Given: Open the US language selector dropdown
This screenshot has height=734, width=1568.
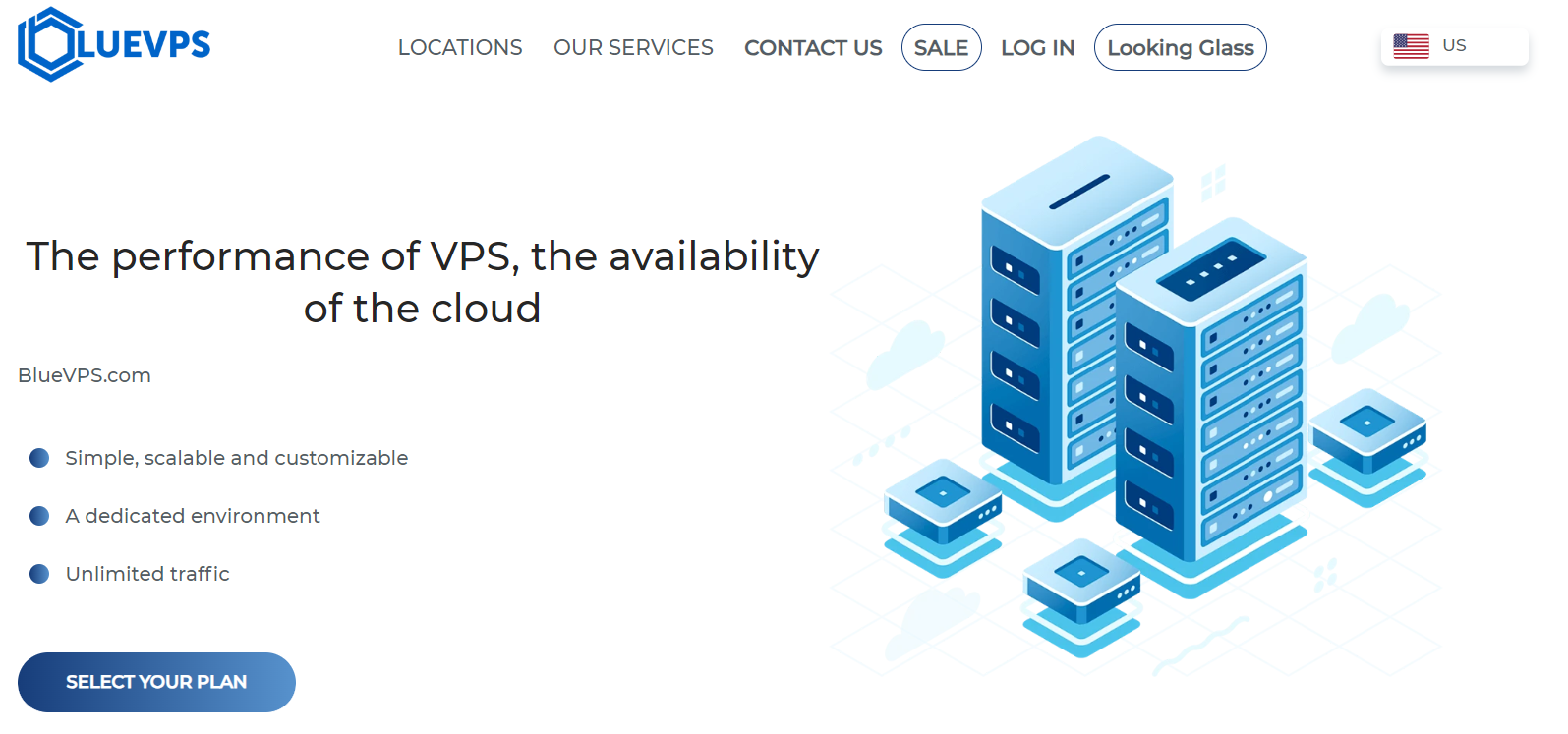Looking at the screenshot, I should coord(1454,46).
